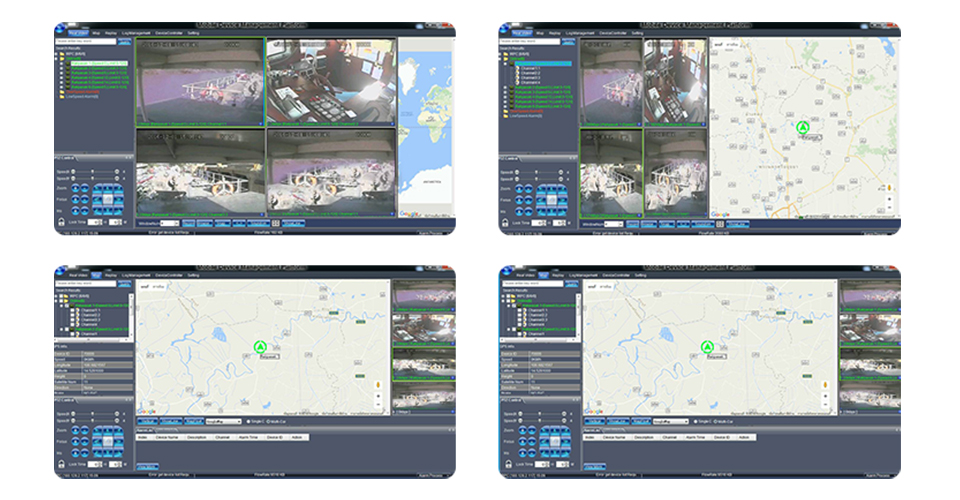Click green vehicle marker on top-right window map
Image resolution: width=960 pixels, height=500 pixels.
[802, 128]
